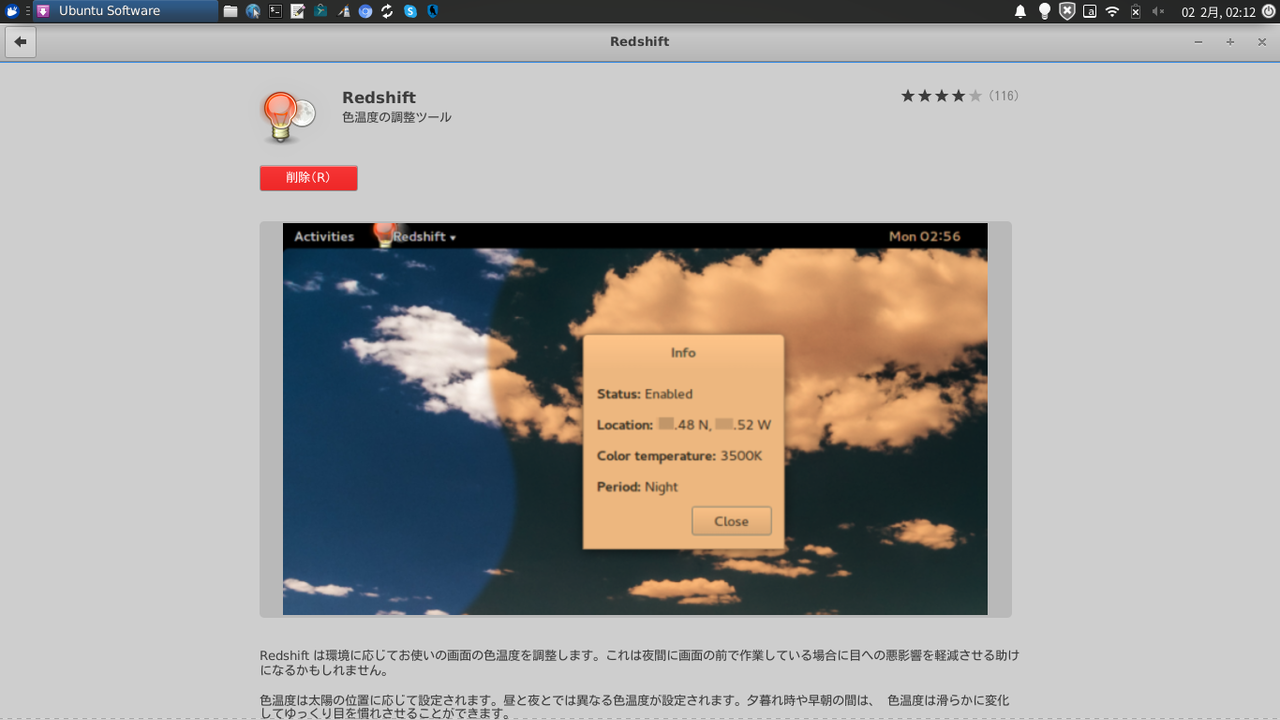
Task: Open the Xfce whisker menu mouse icon
Action: [x=12, y=11]
